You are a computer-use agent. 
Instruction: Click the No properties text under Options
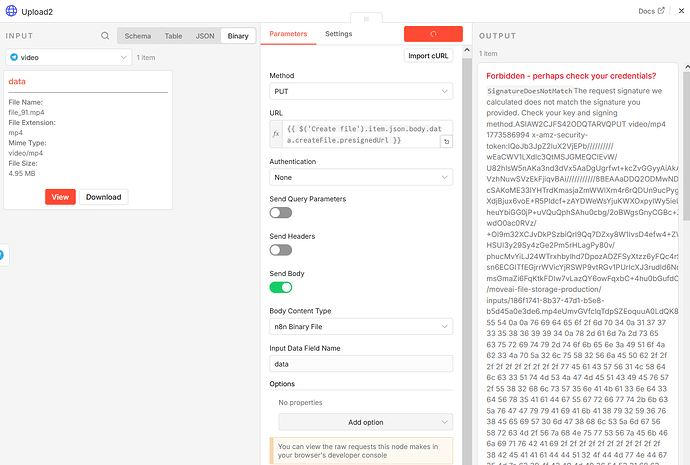tap(300, 403)
